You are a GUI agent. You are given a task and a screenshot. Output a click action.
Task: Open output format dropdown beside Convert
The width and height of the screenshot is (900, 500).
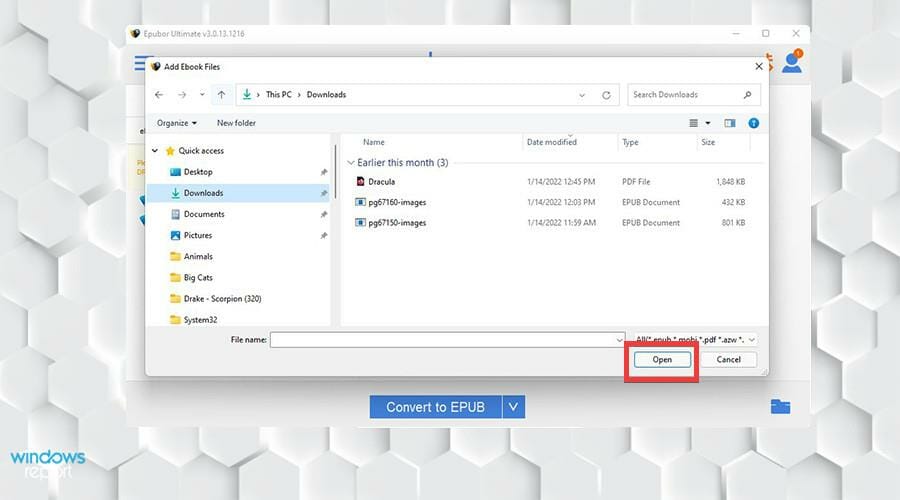(514, 407)
